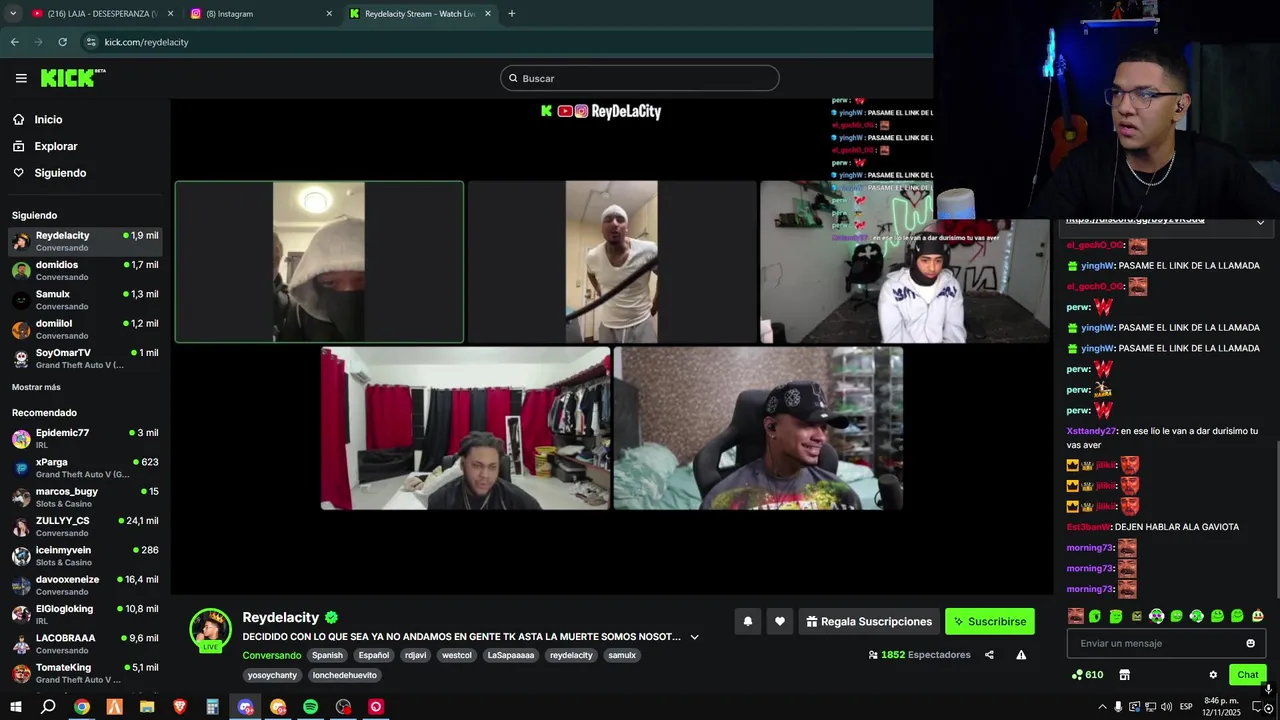Open a new browser tab
This screenshot has height=720, width=1280.
pyautogui.click(x=511, y=14)
